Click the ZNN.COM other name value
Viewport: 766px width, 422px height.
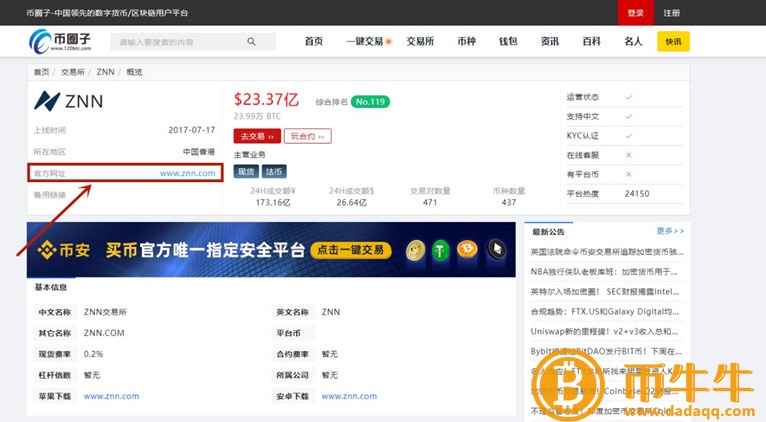point(104,333)
